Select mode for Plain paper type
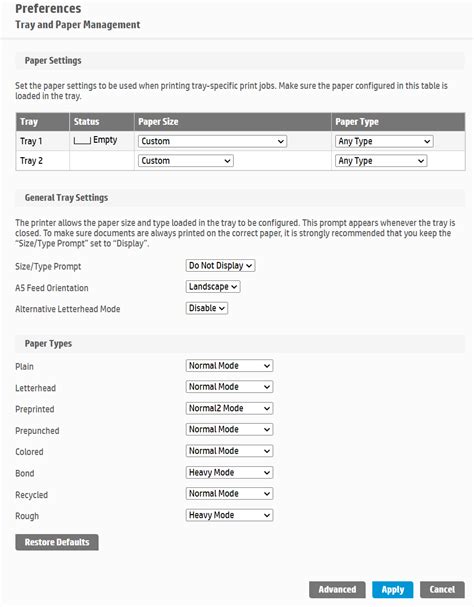 [229, 365]
